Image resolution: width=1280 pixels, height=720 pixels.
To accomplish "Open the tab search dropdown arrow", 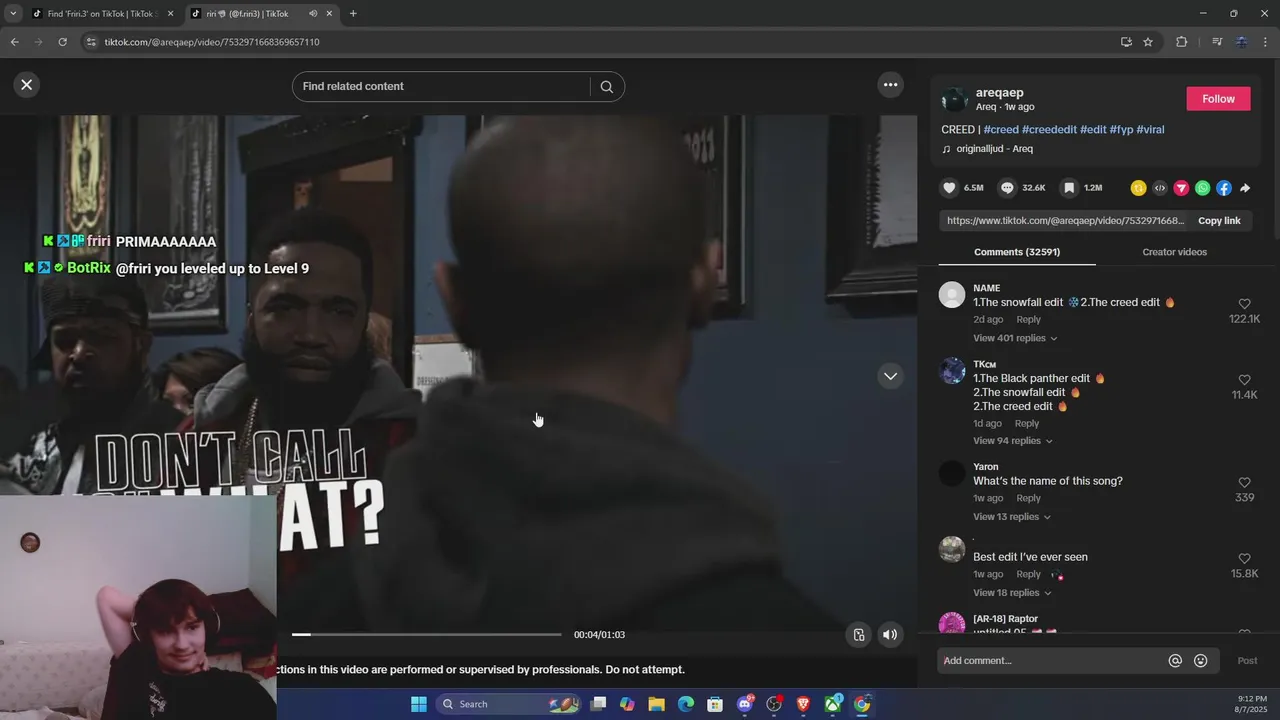I will point(12,14).
